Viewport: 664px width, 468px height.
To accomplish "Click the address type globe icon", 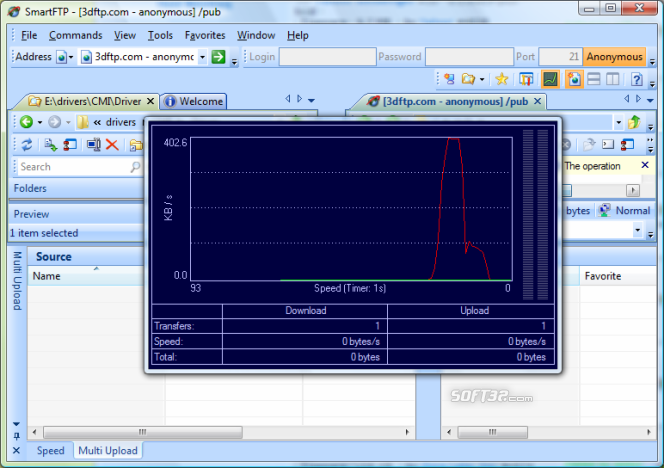I will (62, 57).
